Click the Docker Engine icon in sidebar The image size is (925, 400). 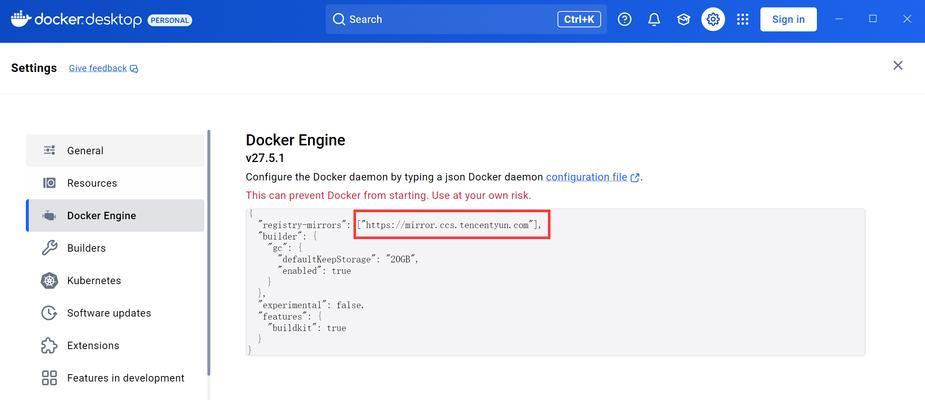[x=50, y=215]
